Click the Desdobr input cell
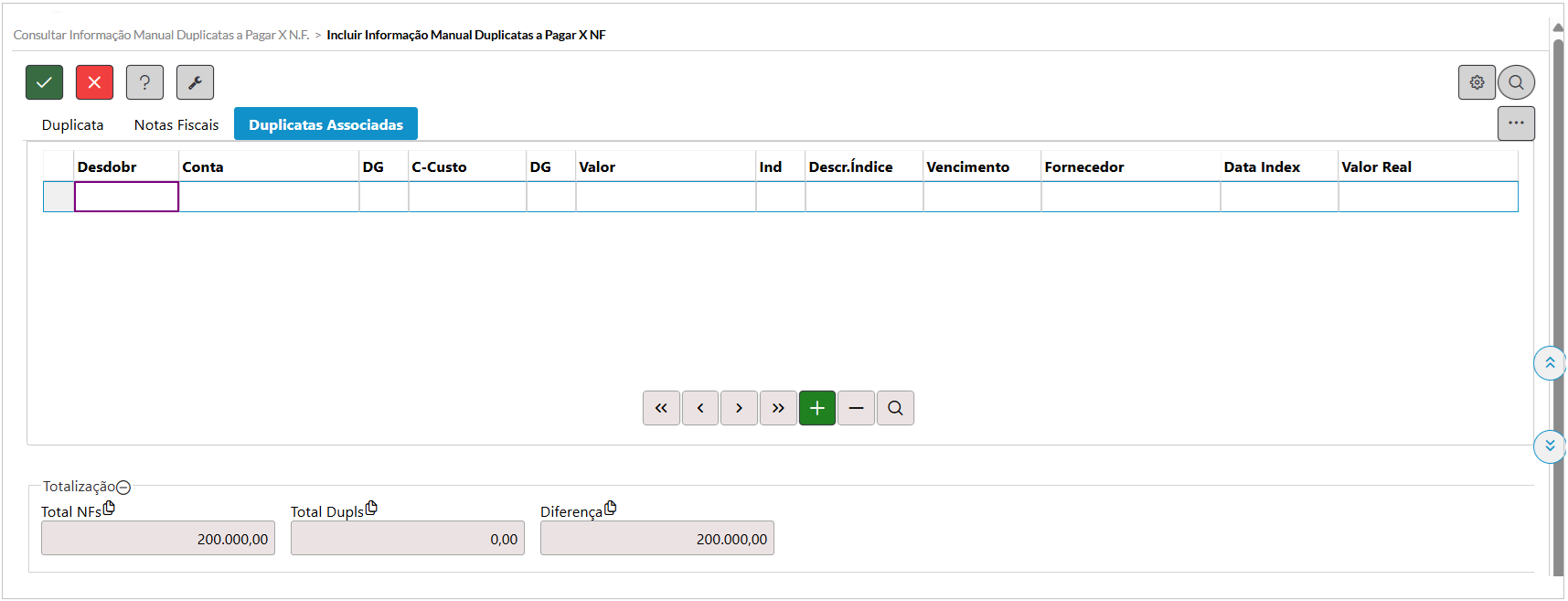The width and height of the screenshot is (1568, 601). pos(126,197)
